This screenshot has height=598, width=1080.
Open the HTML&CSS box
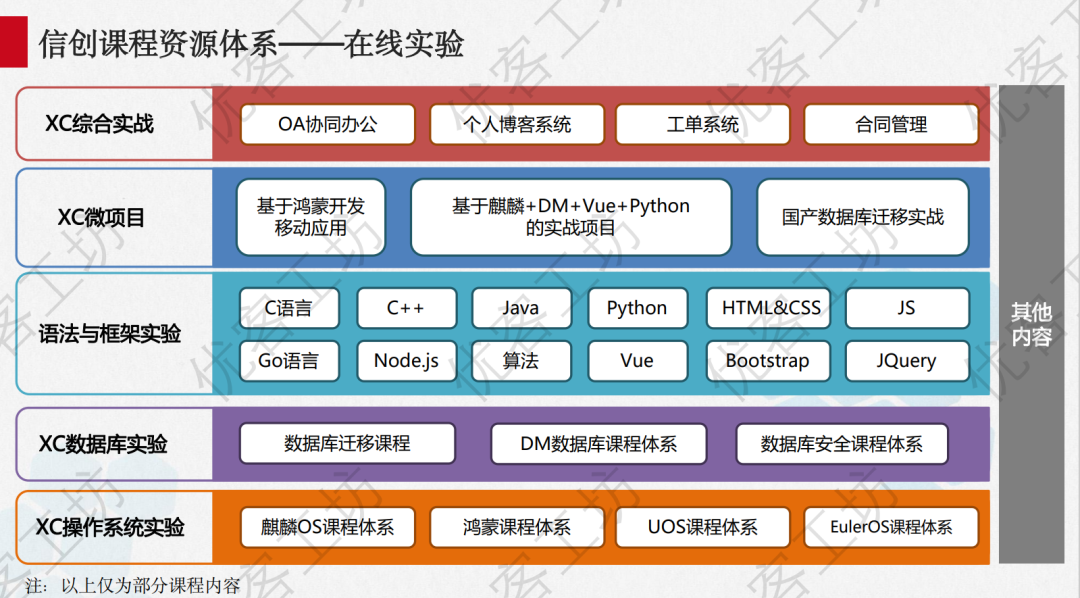click(769, 308)
